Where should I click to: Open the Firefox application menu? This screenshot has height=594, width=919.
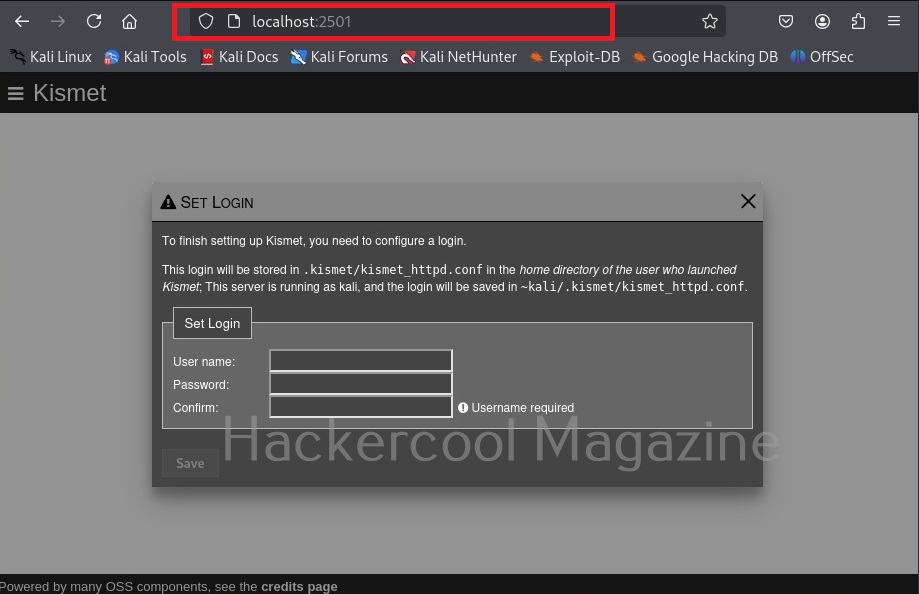[894, 22]
